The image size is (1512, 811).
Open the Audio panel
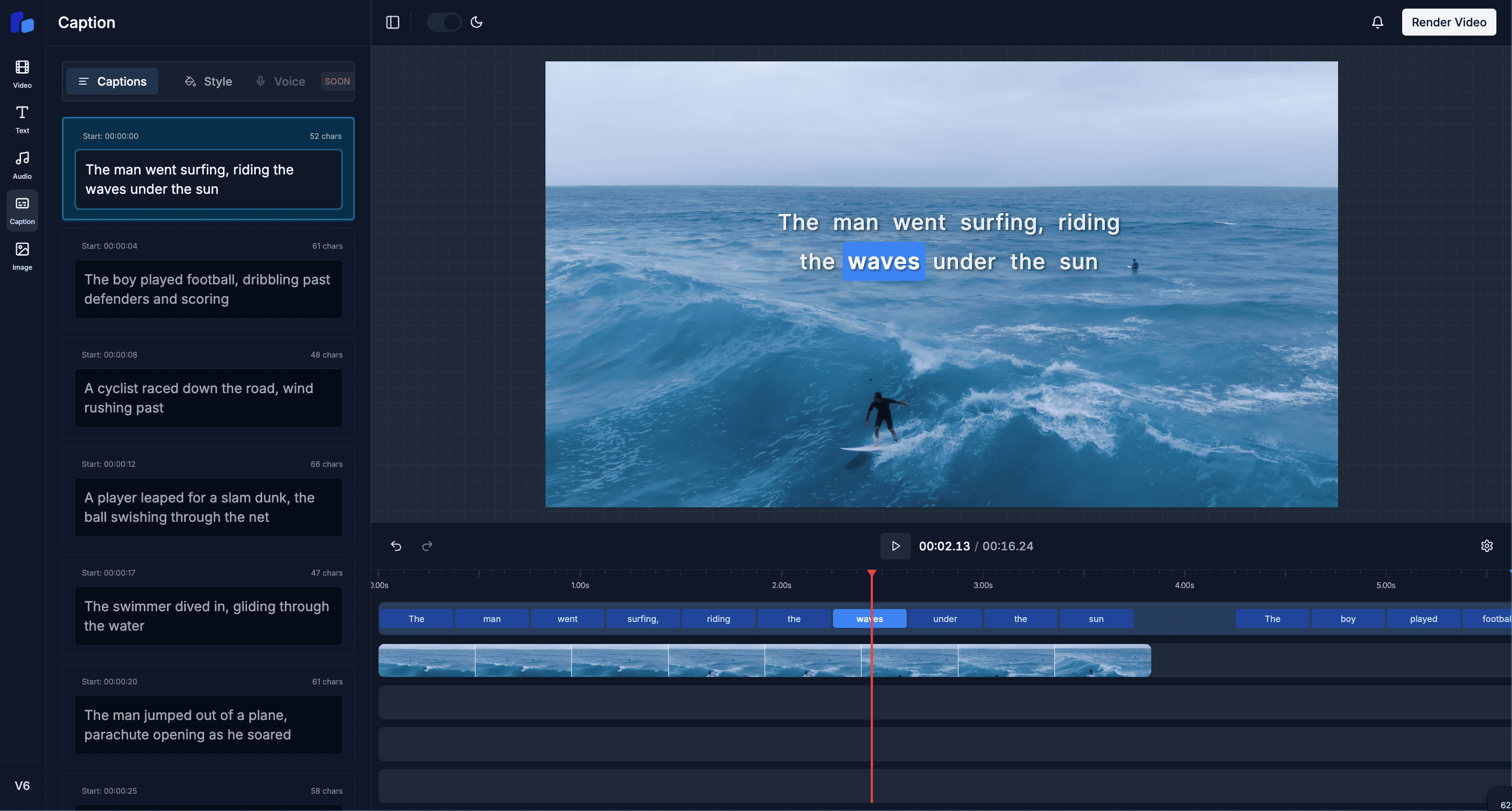[22, 166]
